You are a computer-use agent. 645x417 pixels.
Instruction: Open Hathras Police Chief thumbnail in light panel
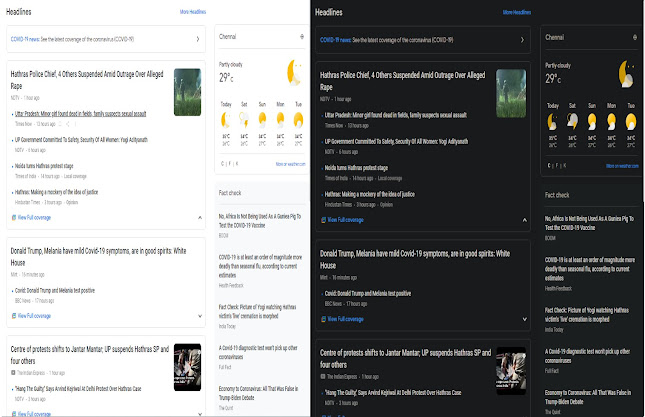(x=187, y=92)
